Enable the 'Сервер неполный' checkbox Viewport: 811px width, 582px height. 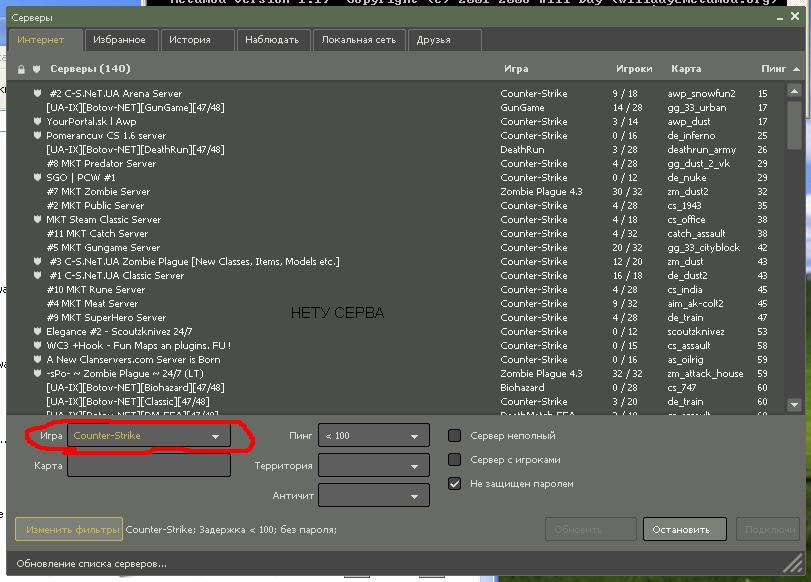tap(454, 436)
